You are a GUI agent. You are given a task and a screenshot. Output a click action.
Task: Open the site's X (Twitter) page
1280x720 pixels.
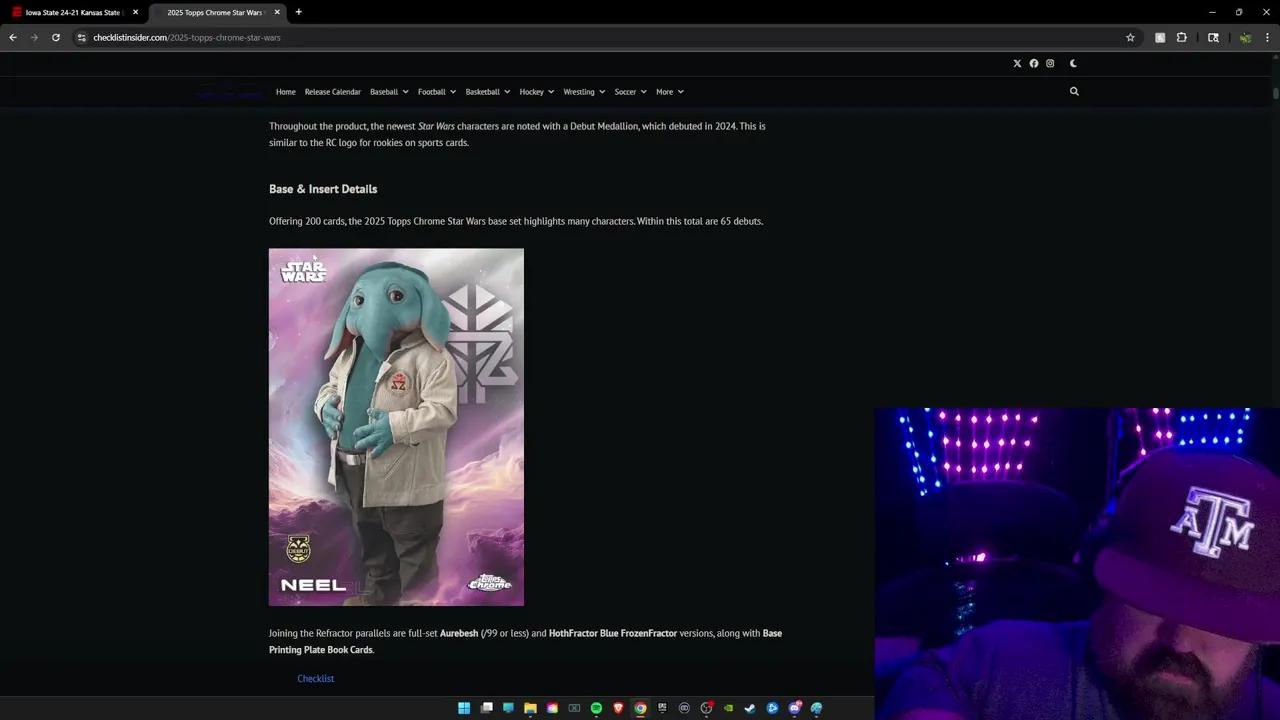pyautogui.click(x=1017, y=63)
